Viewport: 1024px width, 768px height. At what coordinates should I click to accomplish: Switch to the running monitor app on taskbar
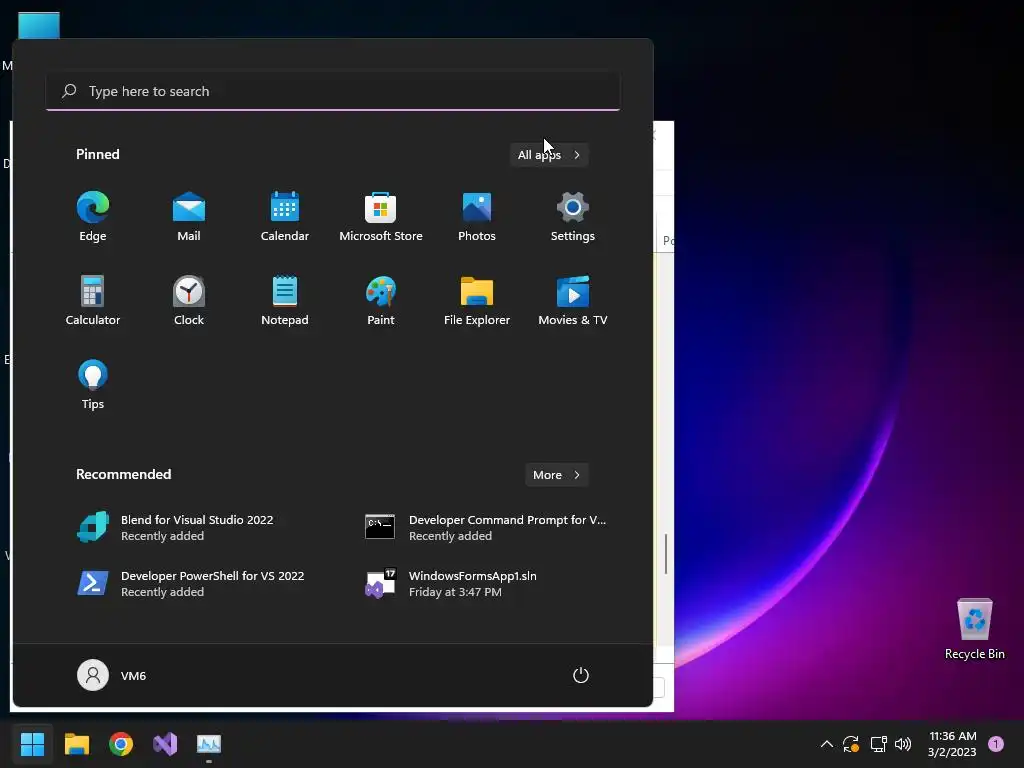click(209, 744)
